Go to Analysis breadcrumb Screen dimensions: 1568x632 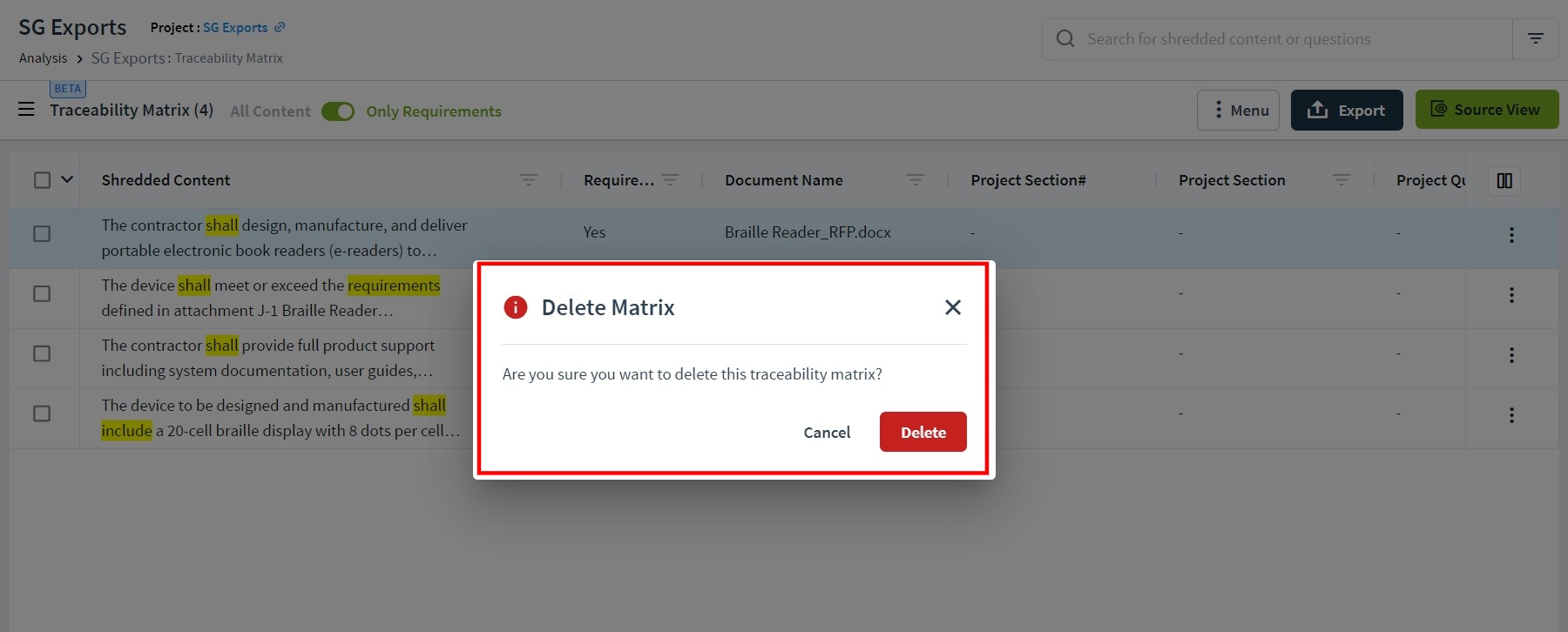click(43, 58)
